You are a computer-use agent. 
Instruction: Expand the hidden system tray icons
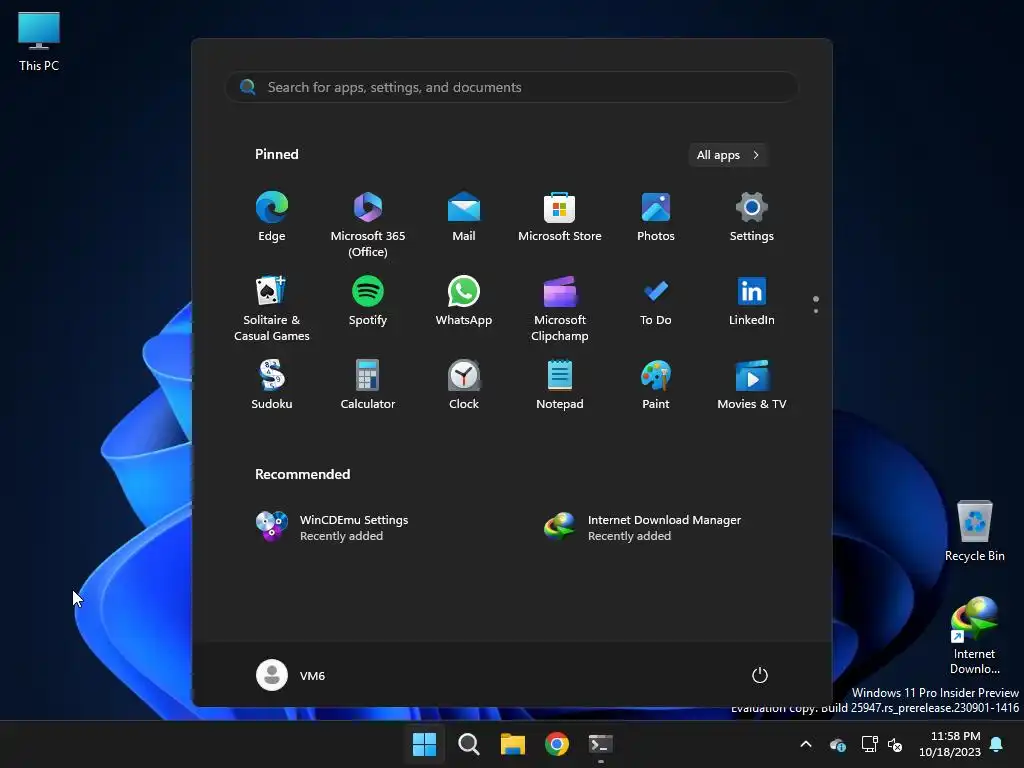[x=806, y=744]
